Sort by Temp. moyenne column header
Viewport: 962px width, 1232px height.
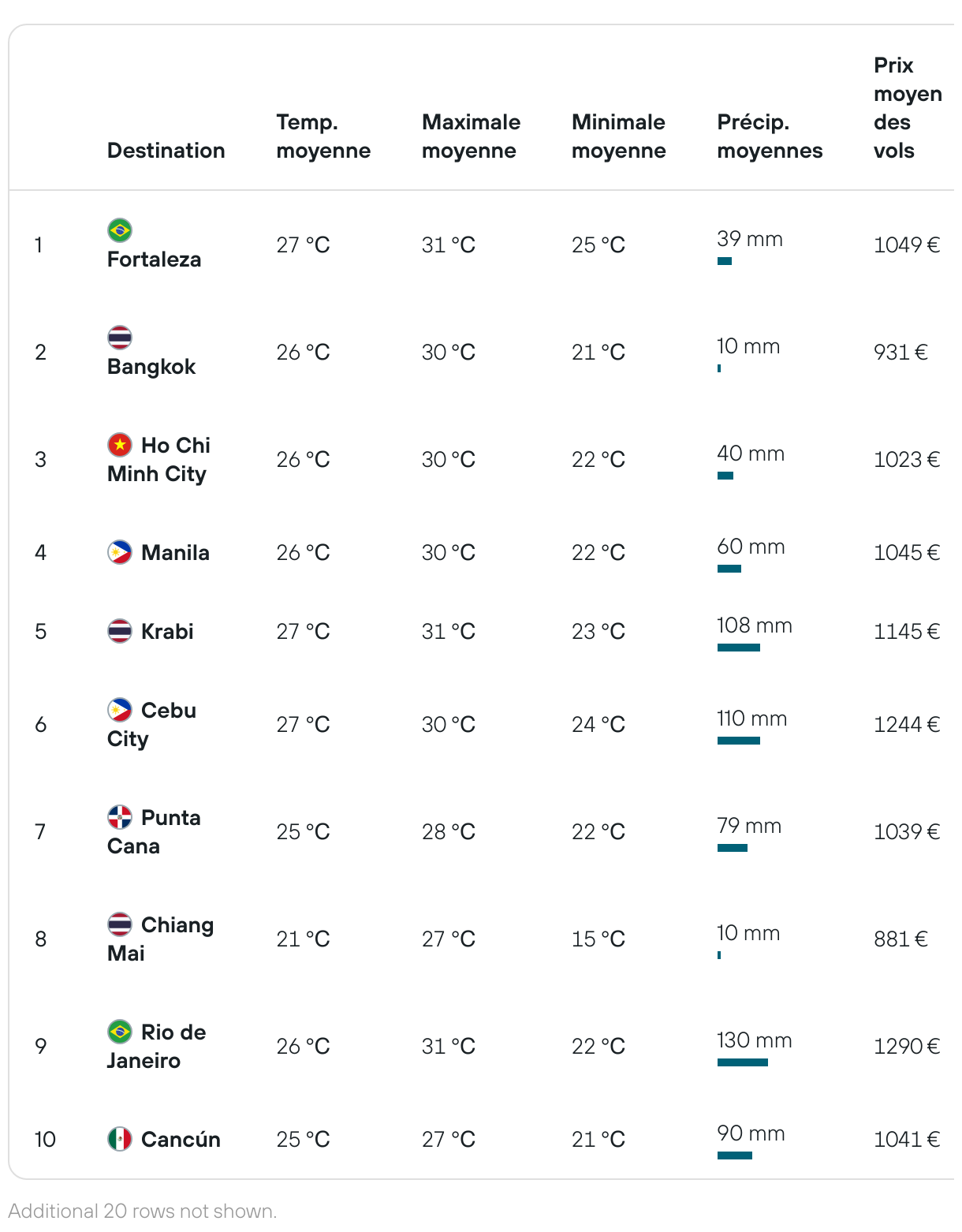pyautogui.click(x=323, y=136)
